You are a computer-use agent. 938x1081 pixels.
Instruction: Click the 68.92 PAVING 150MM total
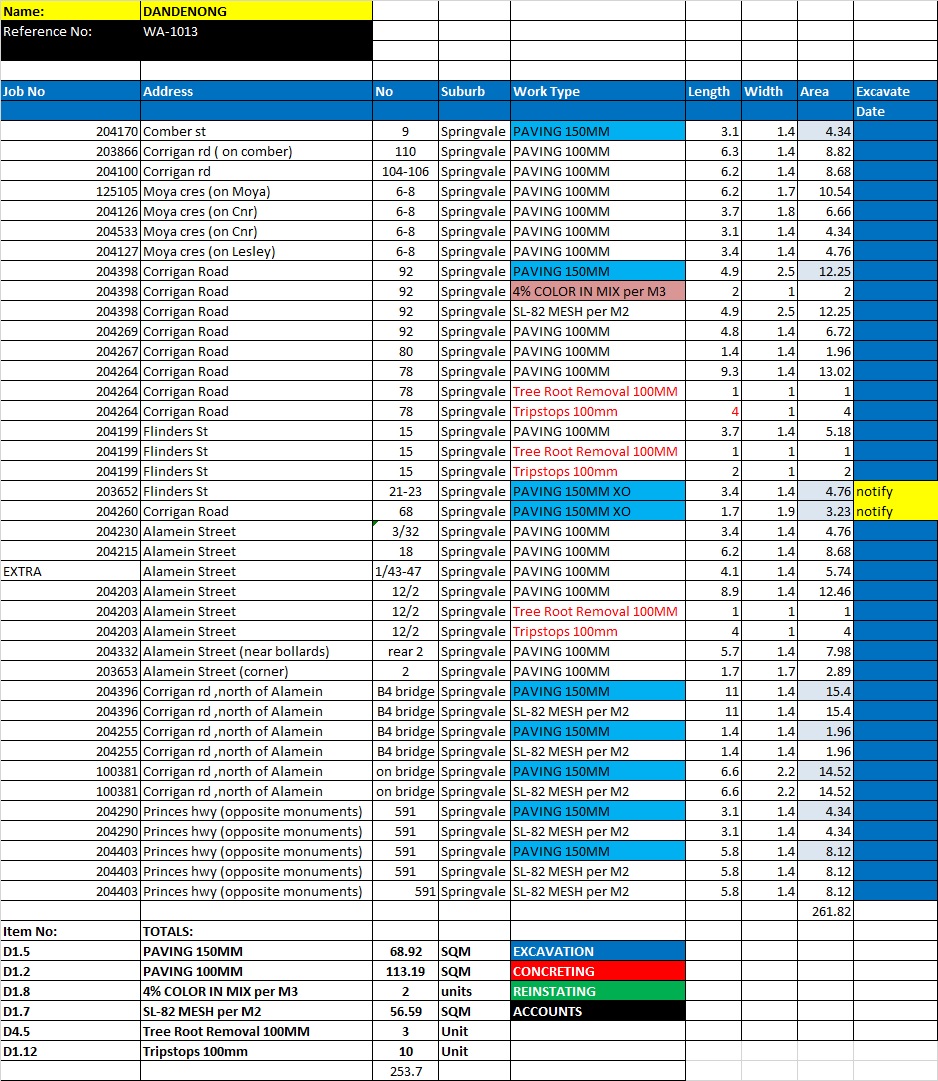[x=405, y=951]
